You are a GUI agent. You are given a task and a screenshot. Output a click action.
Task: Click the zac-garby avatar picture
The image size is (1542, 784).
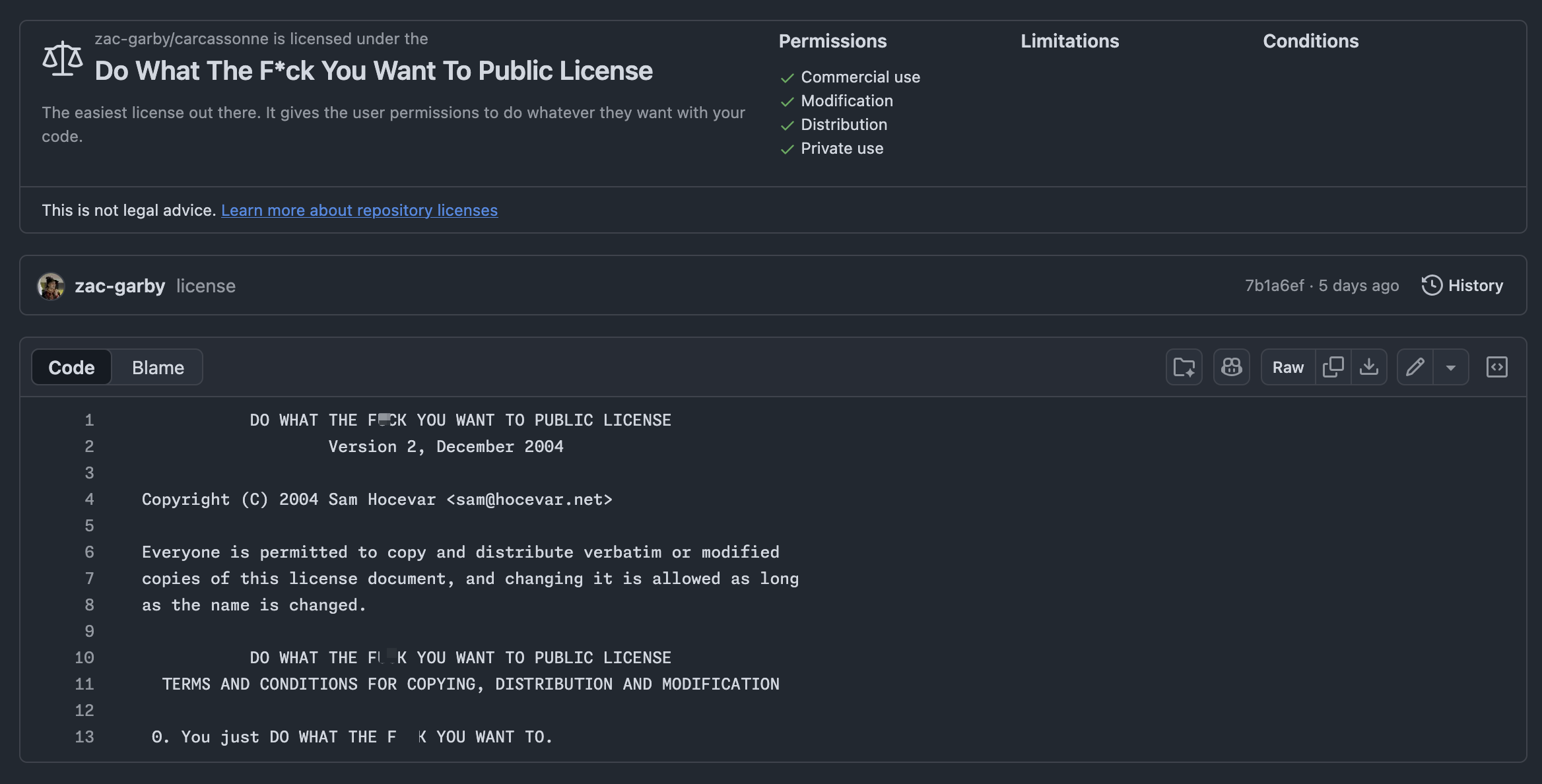pyautogui.click(x=51, y=285)
